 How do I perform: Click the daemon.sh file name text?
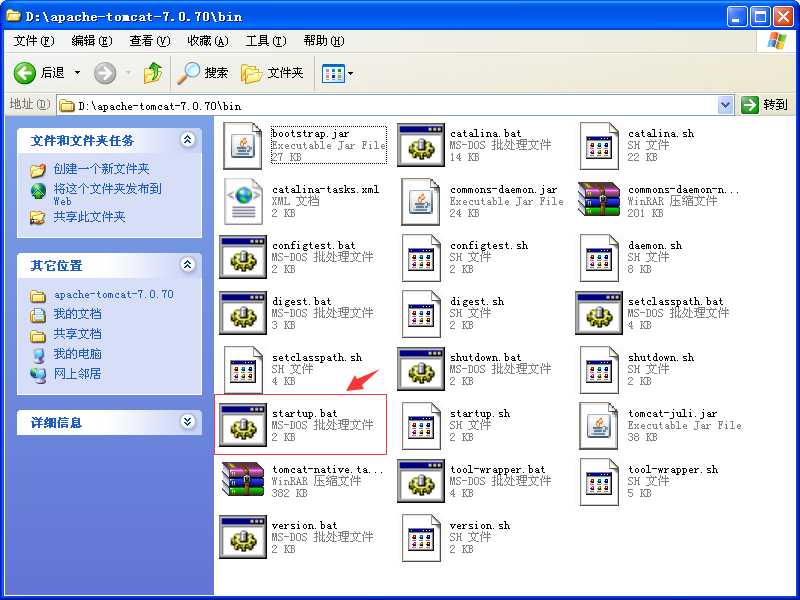point(655,245)
